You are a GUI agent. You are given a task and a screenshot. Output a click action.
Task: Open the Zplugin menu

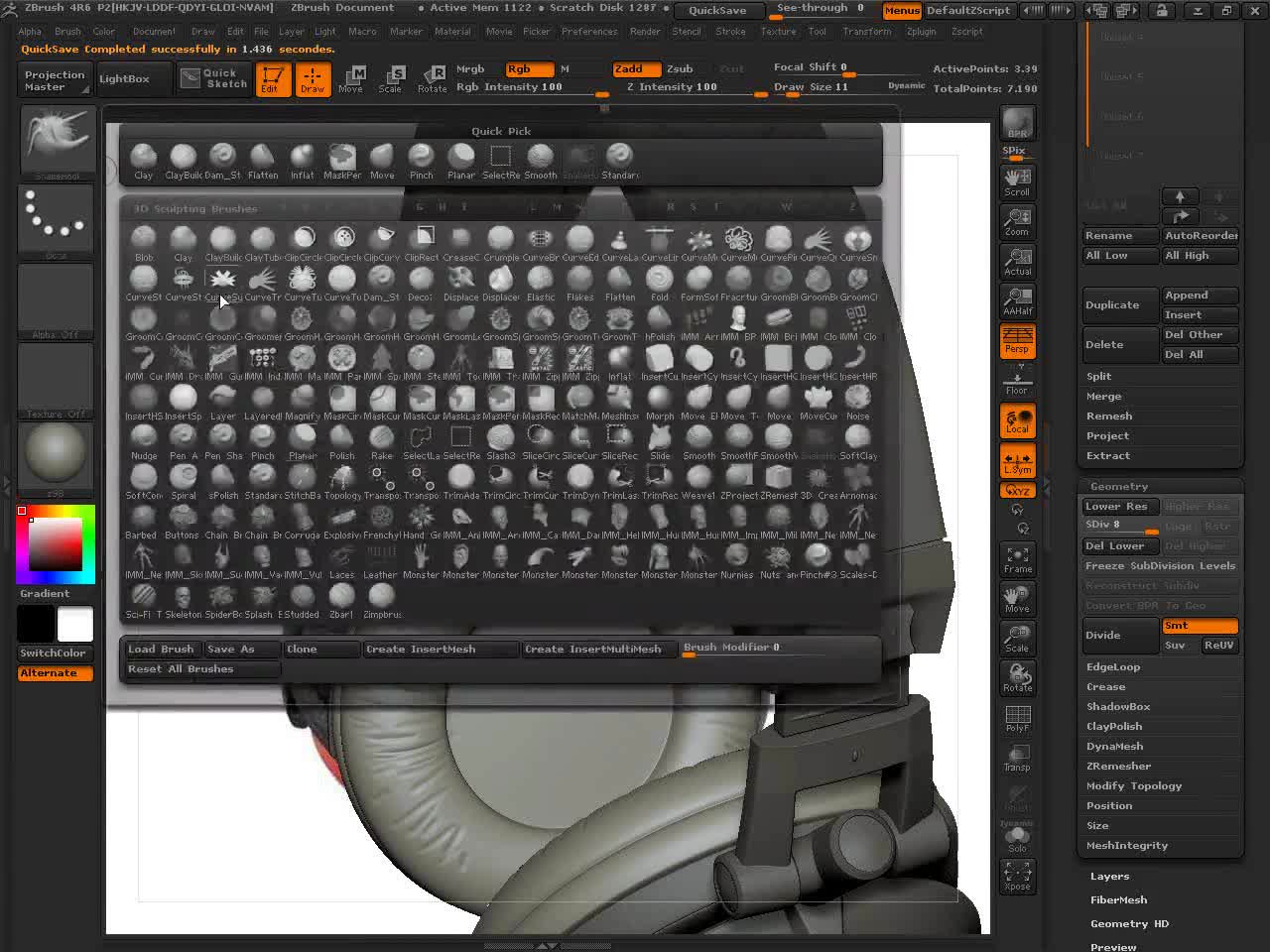click(921, 32)
